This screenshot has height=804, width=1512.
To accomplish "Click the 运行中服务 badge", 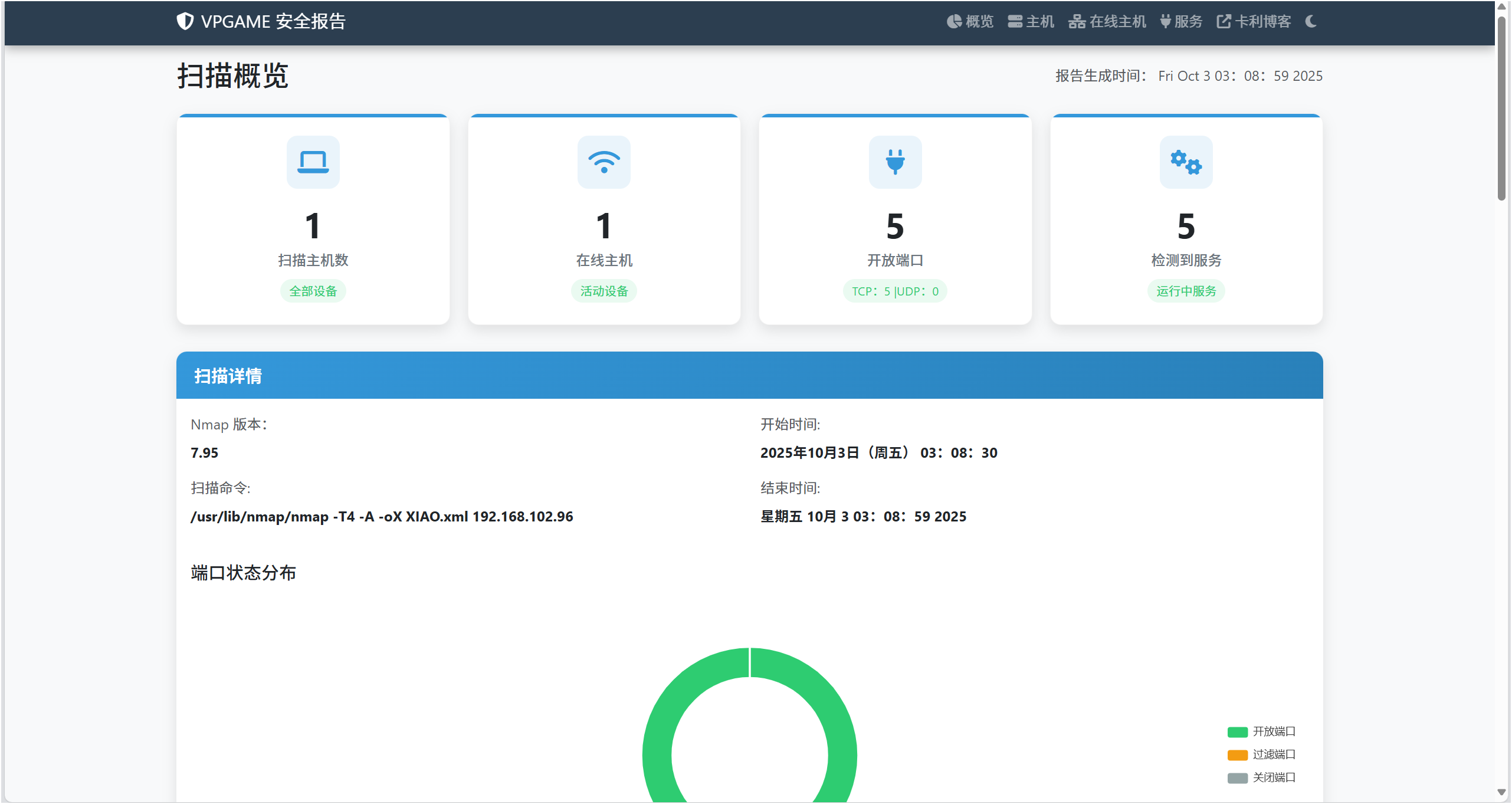I will [x=1186, y=291].
